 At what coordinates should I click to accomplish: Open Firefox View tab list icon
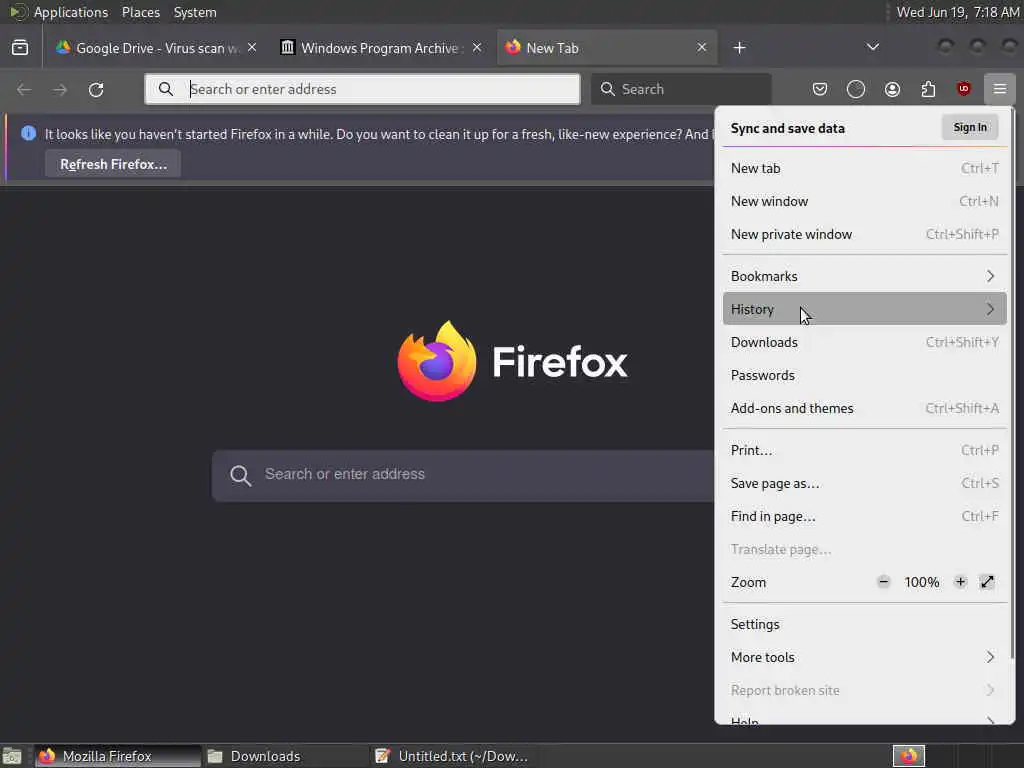(x=20, y=48)
